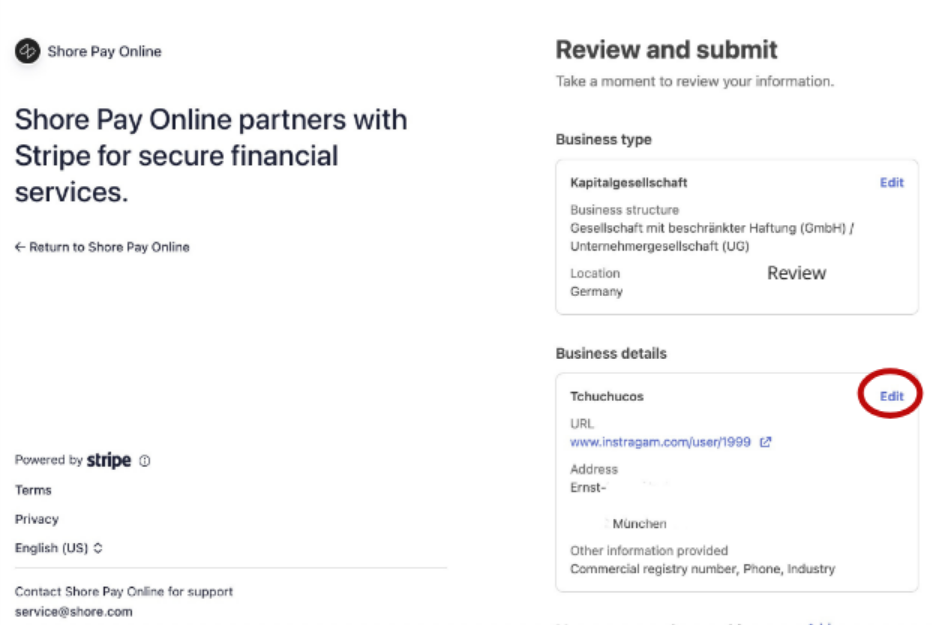Viewport: 935px width, 625px height.
Task: Open the English (US) language selector
Action: [x=59, y=548]
